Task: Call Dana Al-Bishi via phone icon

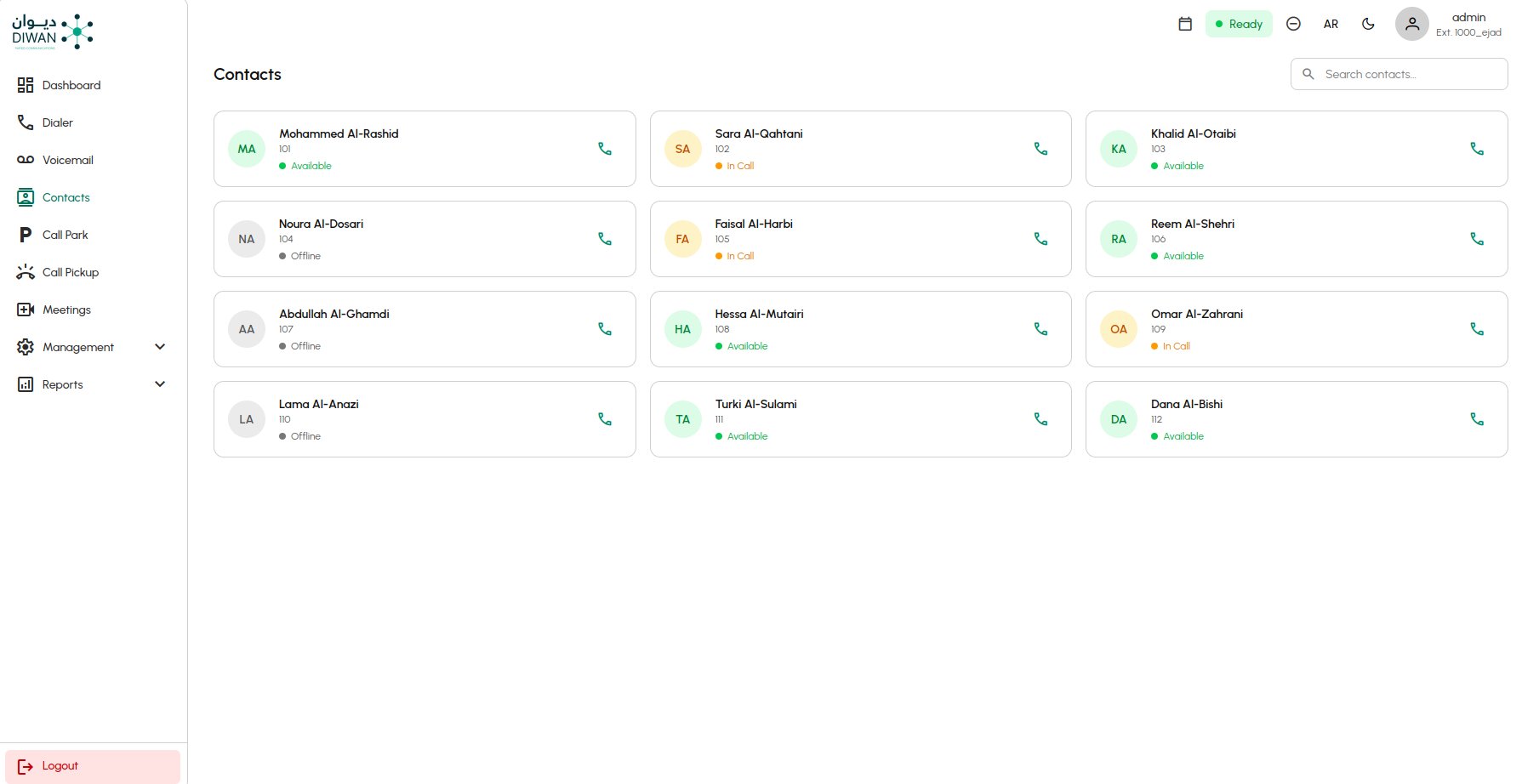Action: pyautogui.click(x=1477, y=419)
